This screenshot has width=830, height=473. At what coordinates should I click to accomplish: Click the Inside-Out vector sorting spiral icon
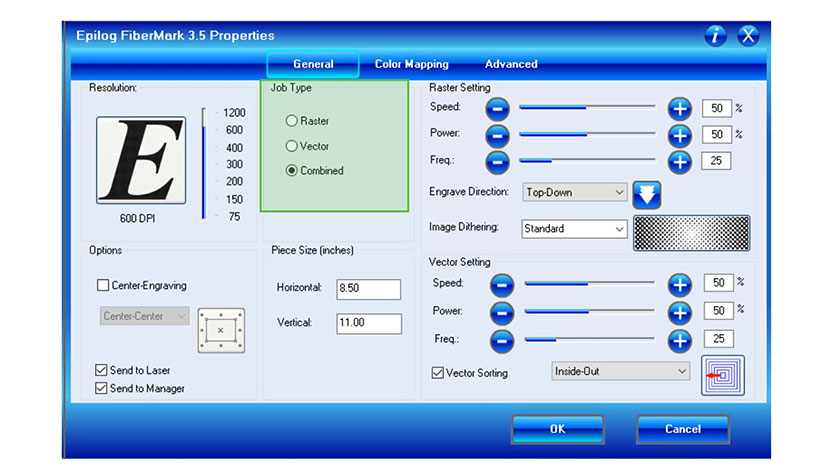pos(722,376)
